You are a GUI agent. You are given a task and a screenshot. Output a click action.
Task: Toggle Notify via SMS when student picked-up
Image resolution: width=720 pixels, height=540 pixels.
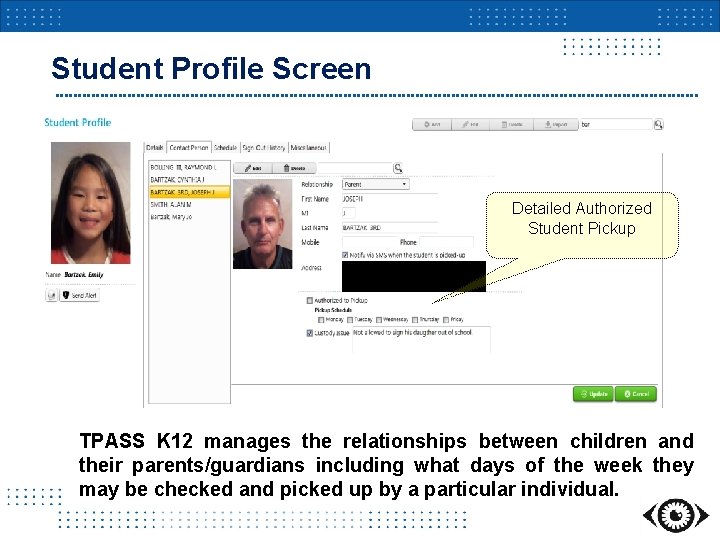345,255
